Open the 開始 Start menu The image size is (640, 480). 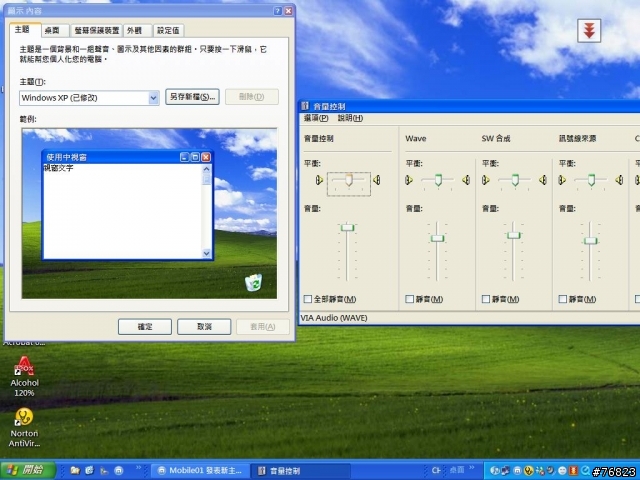(x=28, y=470)
